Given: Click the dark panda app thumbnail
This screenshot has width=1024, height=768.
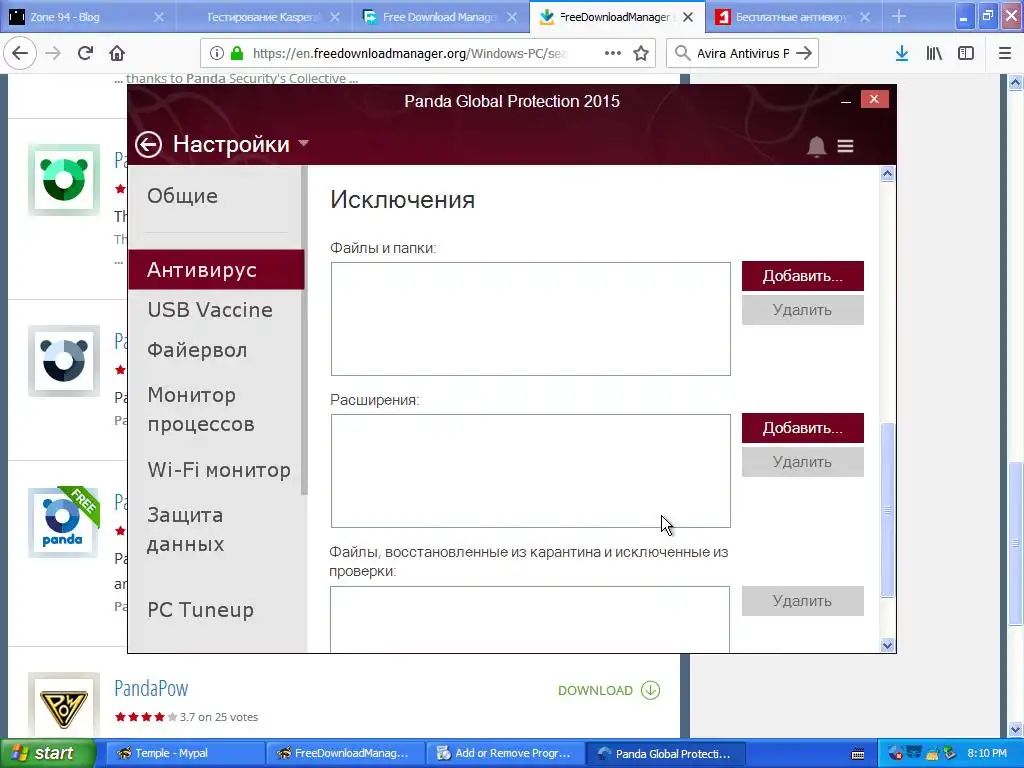Looking at the screenshot, I should pyautogui.click(x=63, y=360).
